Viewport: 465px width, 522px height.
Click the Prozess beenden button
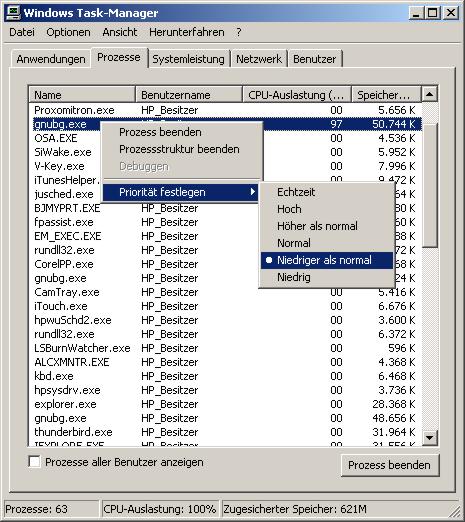pyautogui.click(x=389, y=465)
